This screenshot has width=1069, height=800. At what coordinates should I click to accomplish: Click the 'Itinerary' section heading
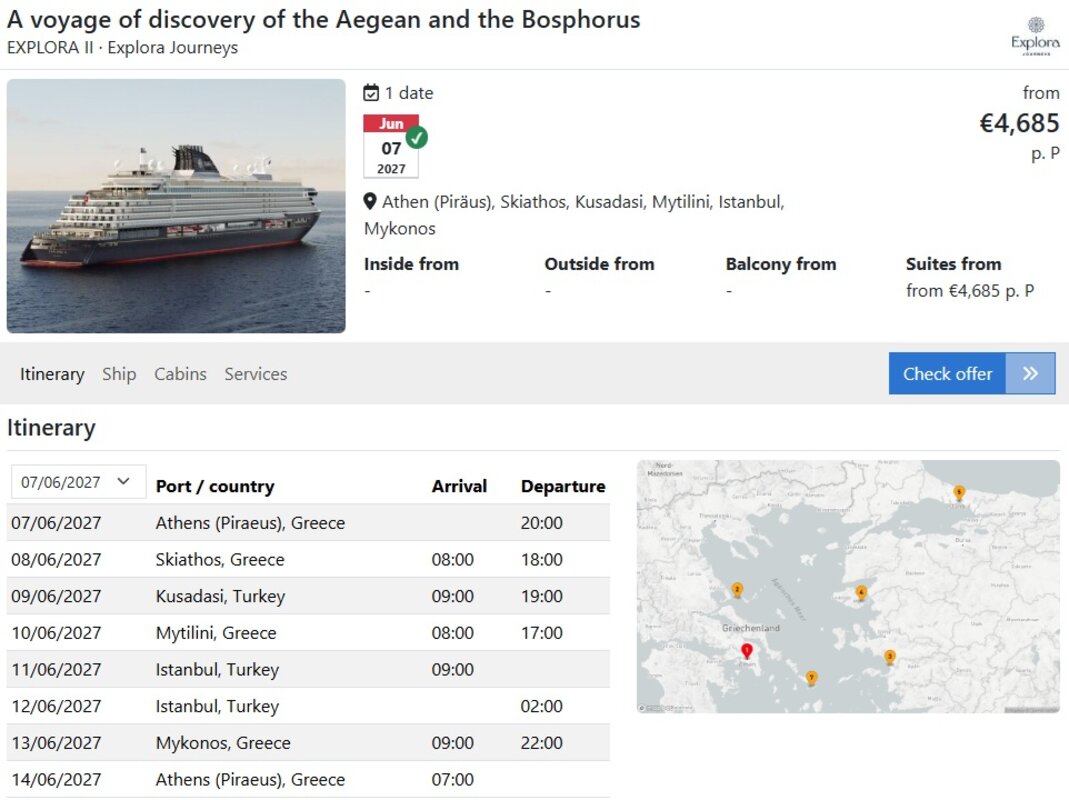(x=51, y=428)
